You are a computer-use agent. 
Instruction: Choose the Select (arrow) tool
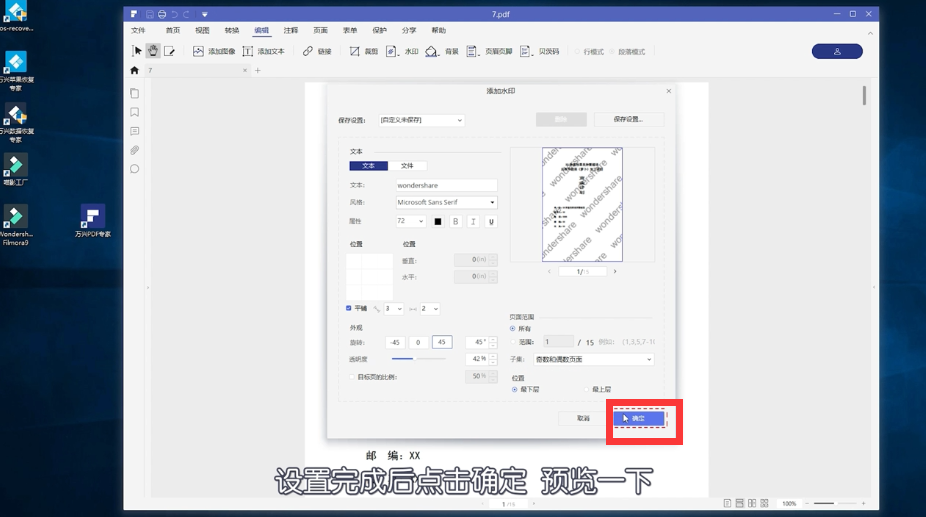click(x=136, y=51)
